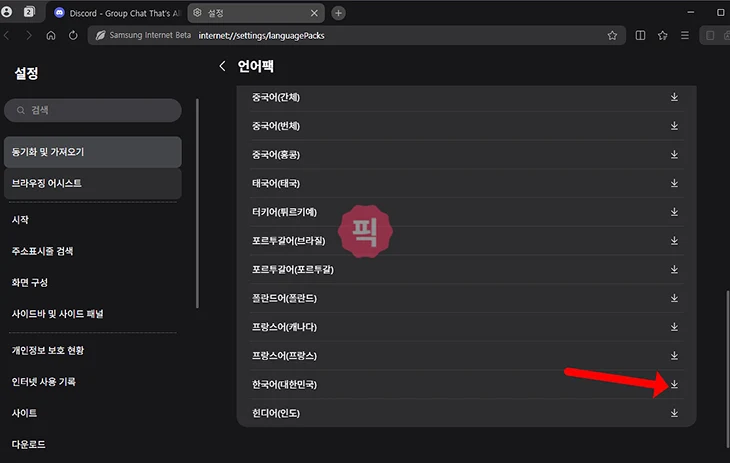The width and height of the screenshot is (730, 463).
Task: Open a new tab with plus button
Action: 338,13
